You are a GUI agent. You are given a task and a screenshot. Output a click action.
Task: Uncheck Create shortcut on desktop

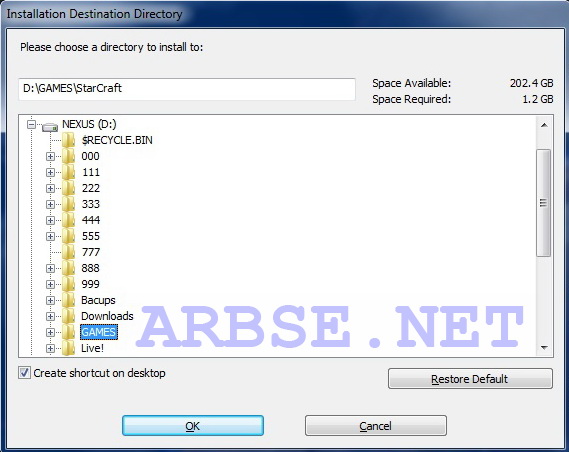tap(24, 373)
